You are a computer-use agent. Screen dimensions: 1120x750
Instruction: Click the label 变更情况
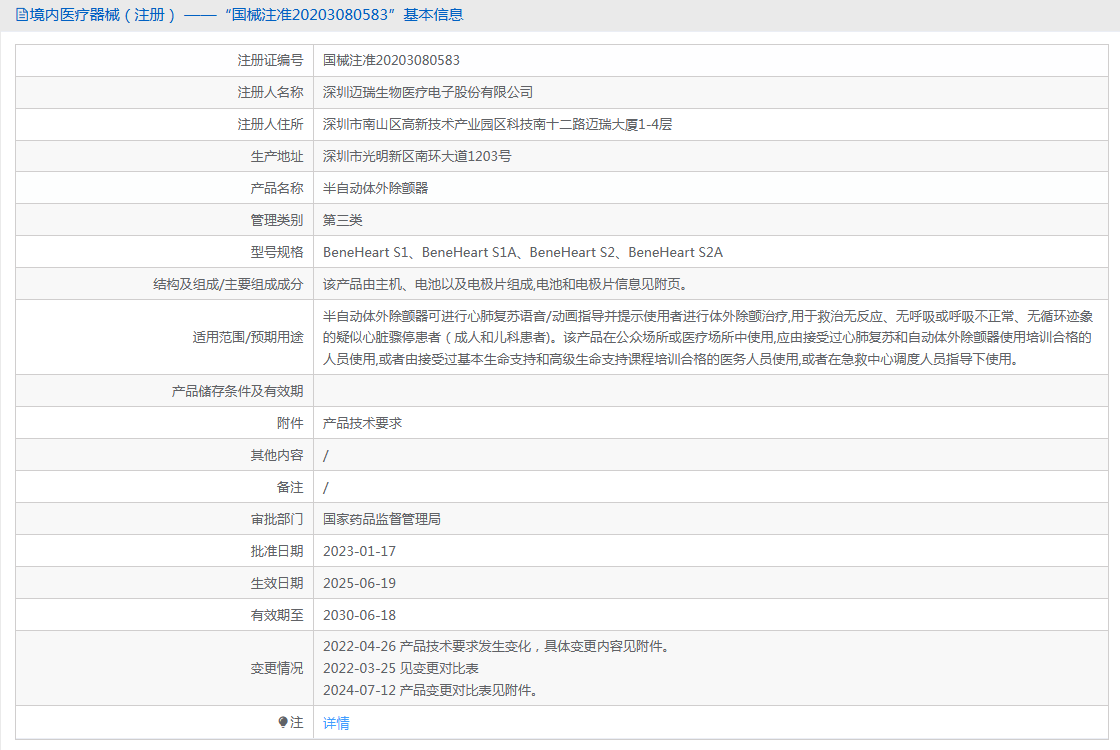[x=277, y=669]
